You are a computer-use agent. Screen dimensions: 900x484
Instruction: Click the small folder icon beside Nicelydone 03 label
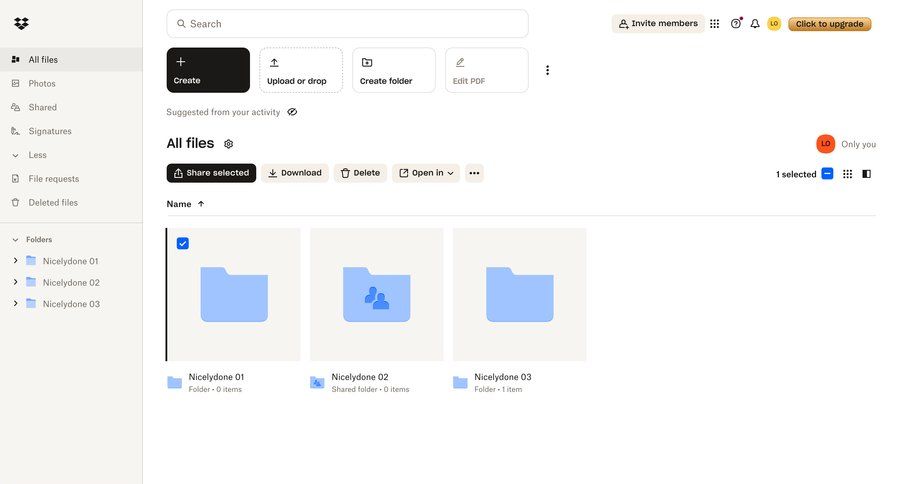pyautogui.click(x=460, y=382)
